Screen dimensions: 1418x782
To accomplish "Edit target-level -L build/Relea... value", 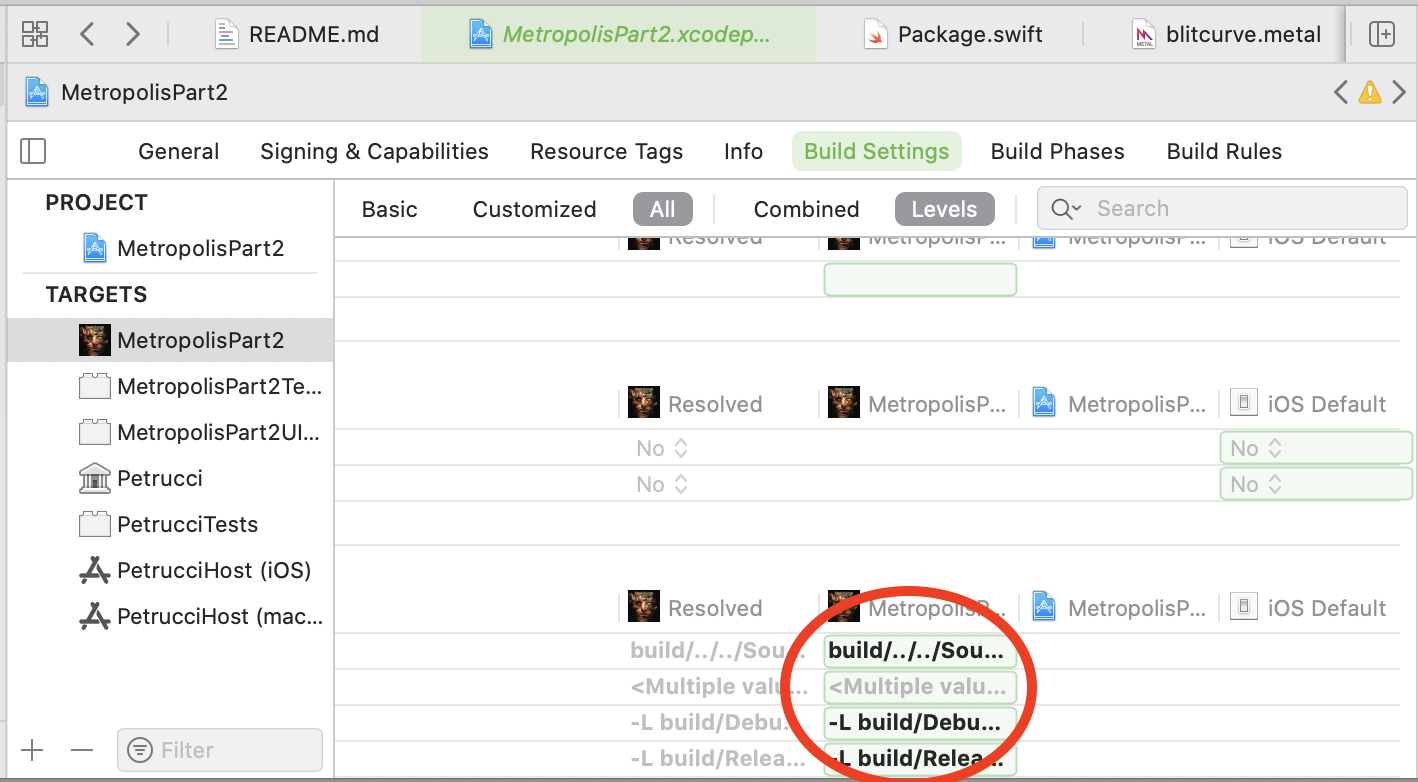I will (920, 759).
